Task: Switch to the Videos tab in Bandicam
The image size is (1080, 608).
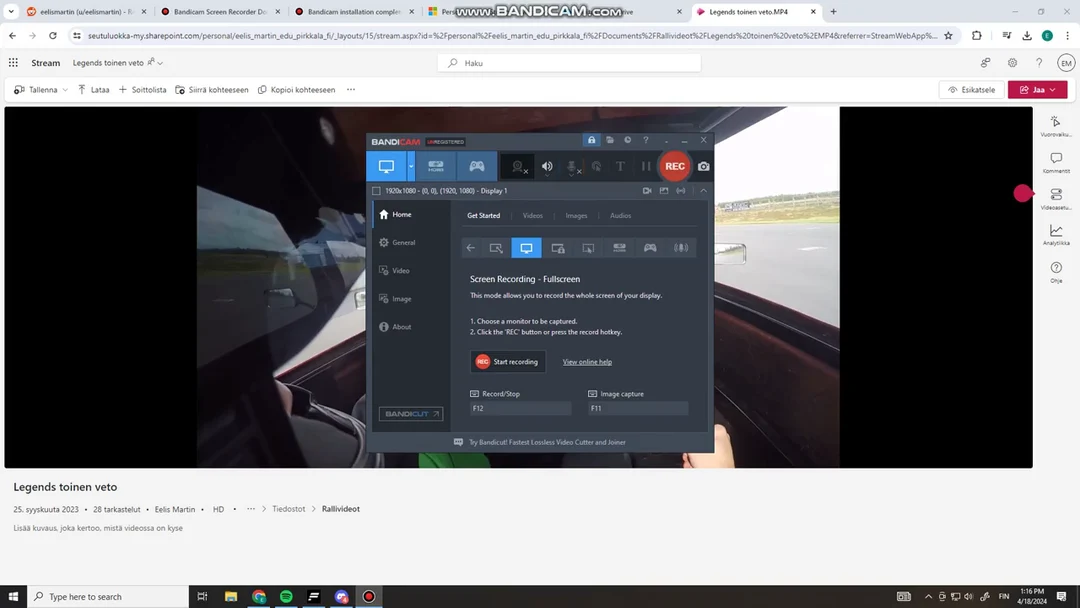Action: [533, 215]
